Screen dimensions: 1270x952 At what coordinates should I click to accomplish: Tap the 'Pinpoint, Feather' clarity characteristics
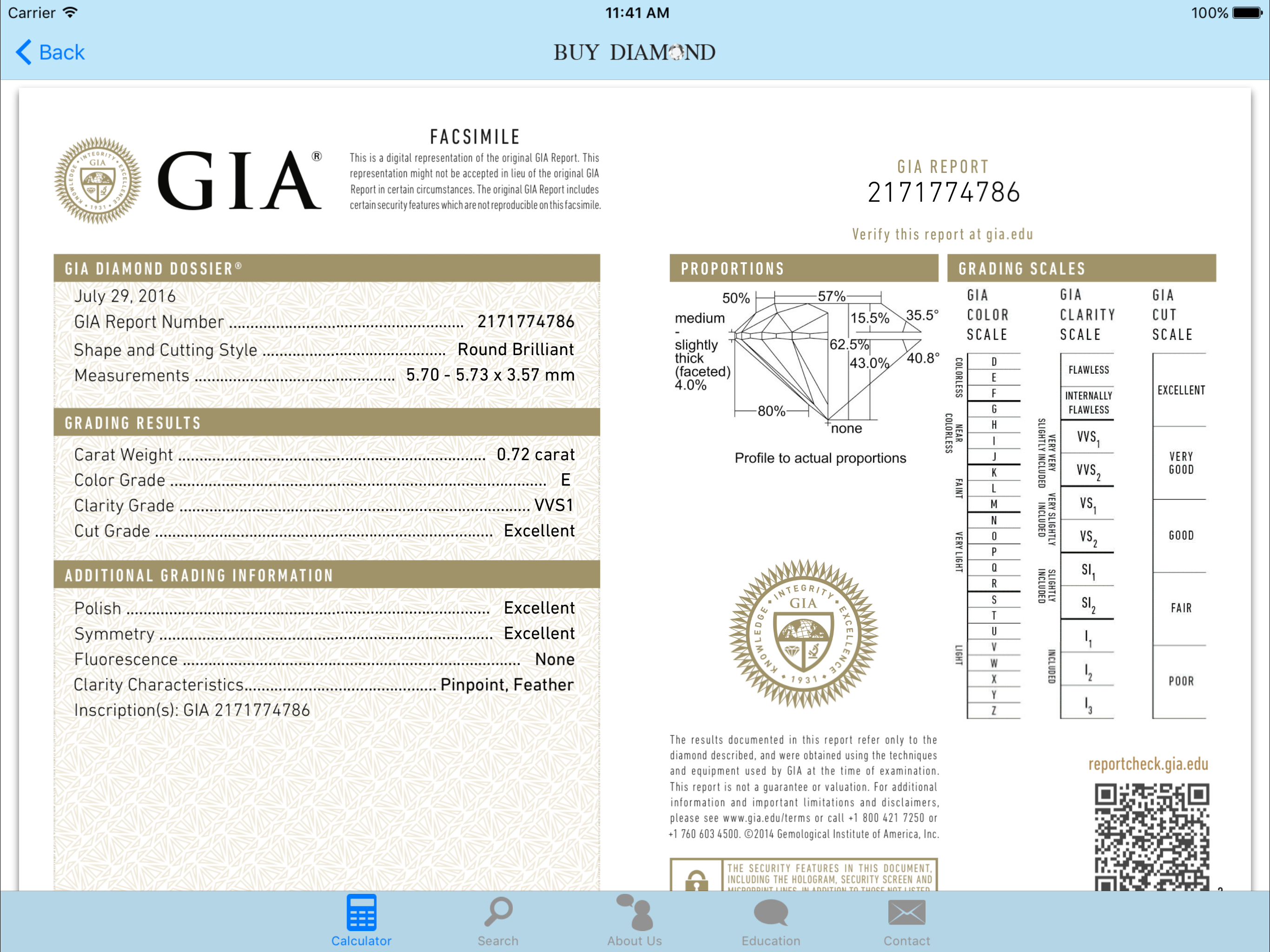coord(507,684)
